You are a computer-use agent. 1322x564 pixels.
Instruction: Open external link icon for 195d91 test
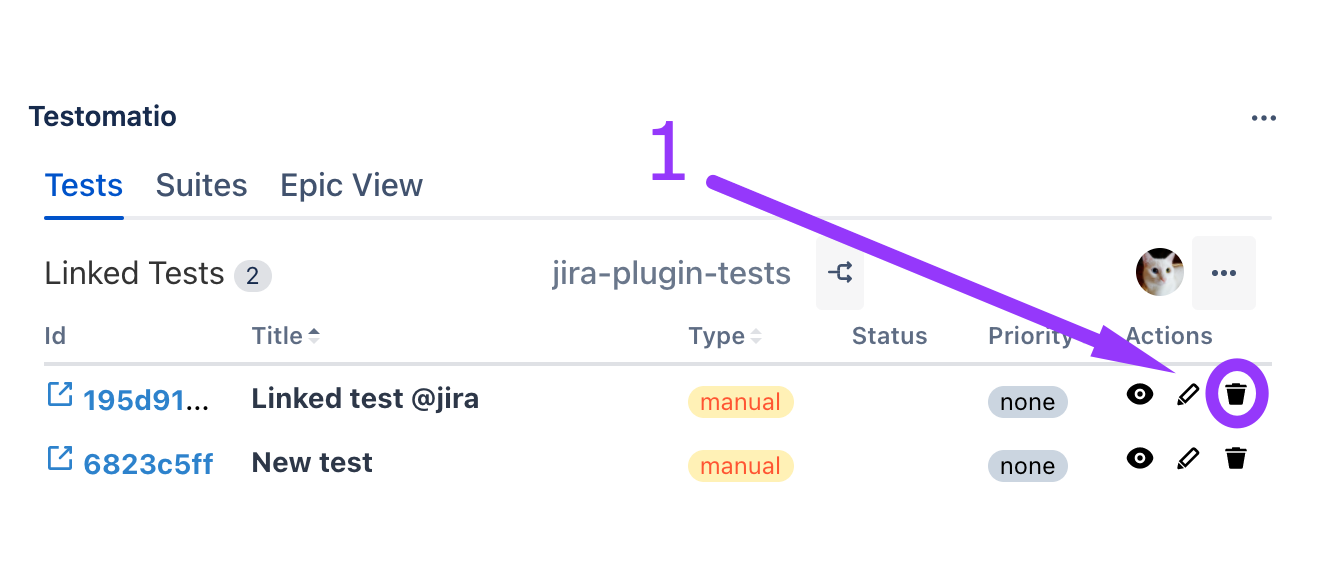coord(60,395)
